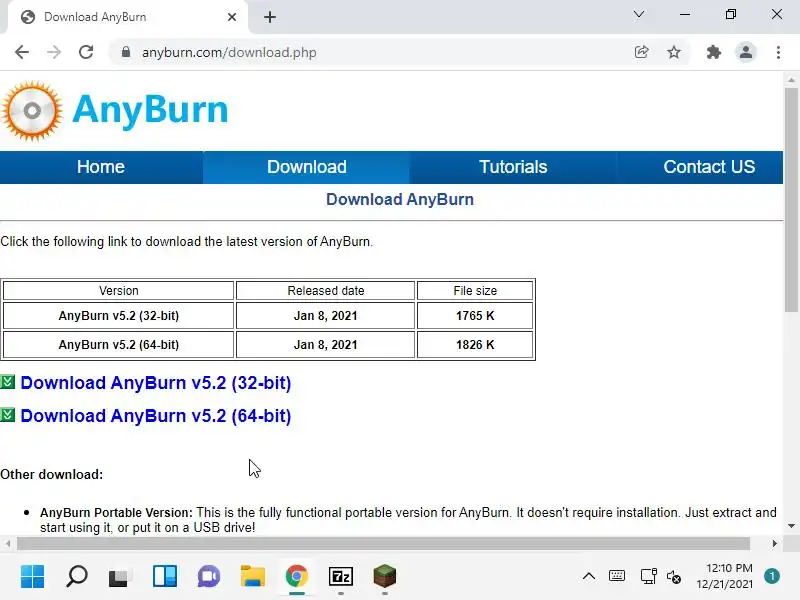The height and width of the screenshot is (600, 800).
Task: Open the Chrome profile avatar
Action: tap(745, 52)
